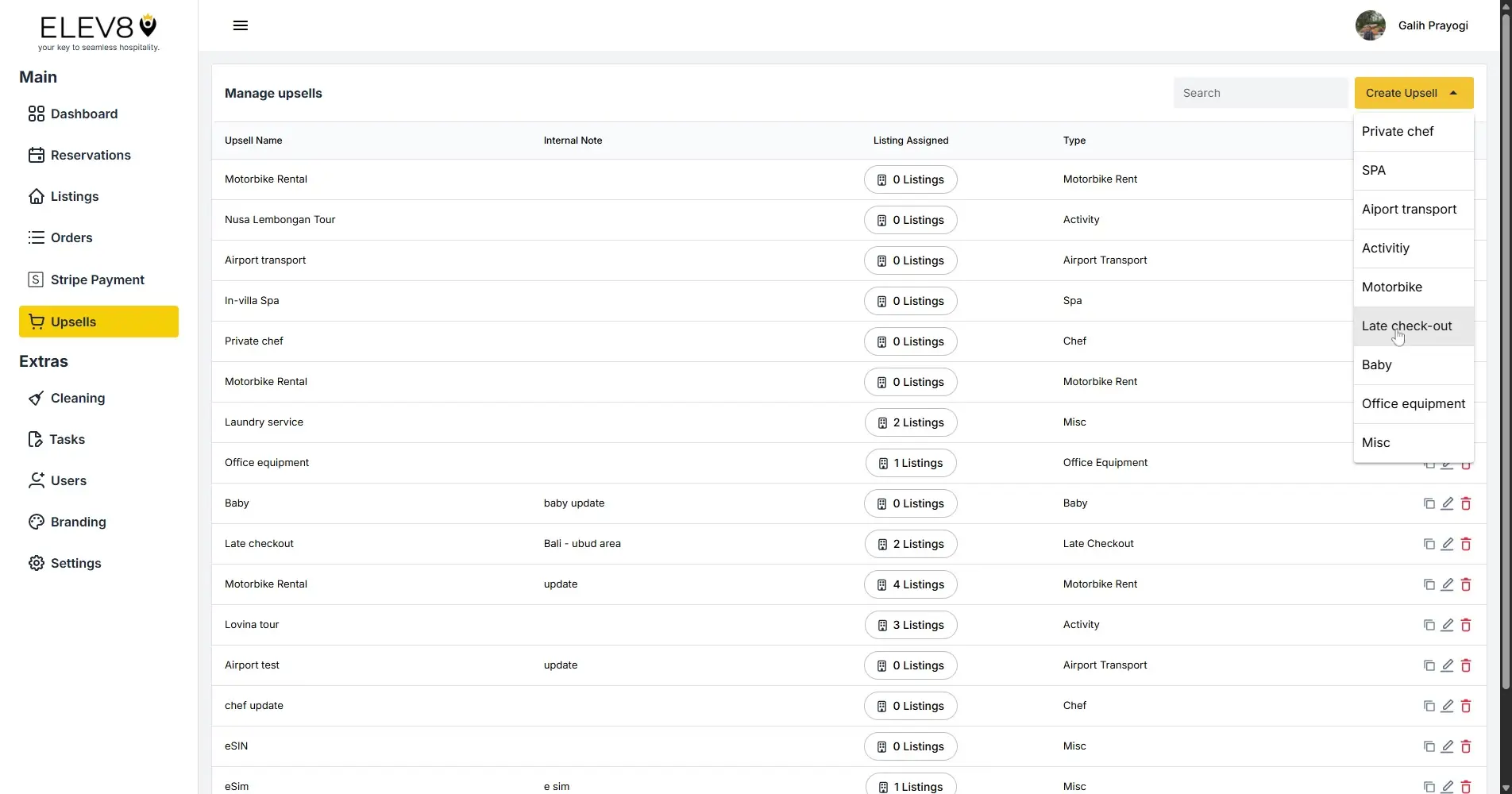
Task: Click the Reservations calendar icon
Action: 36,155
